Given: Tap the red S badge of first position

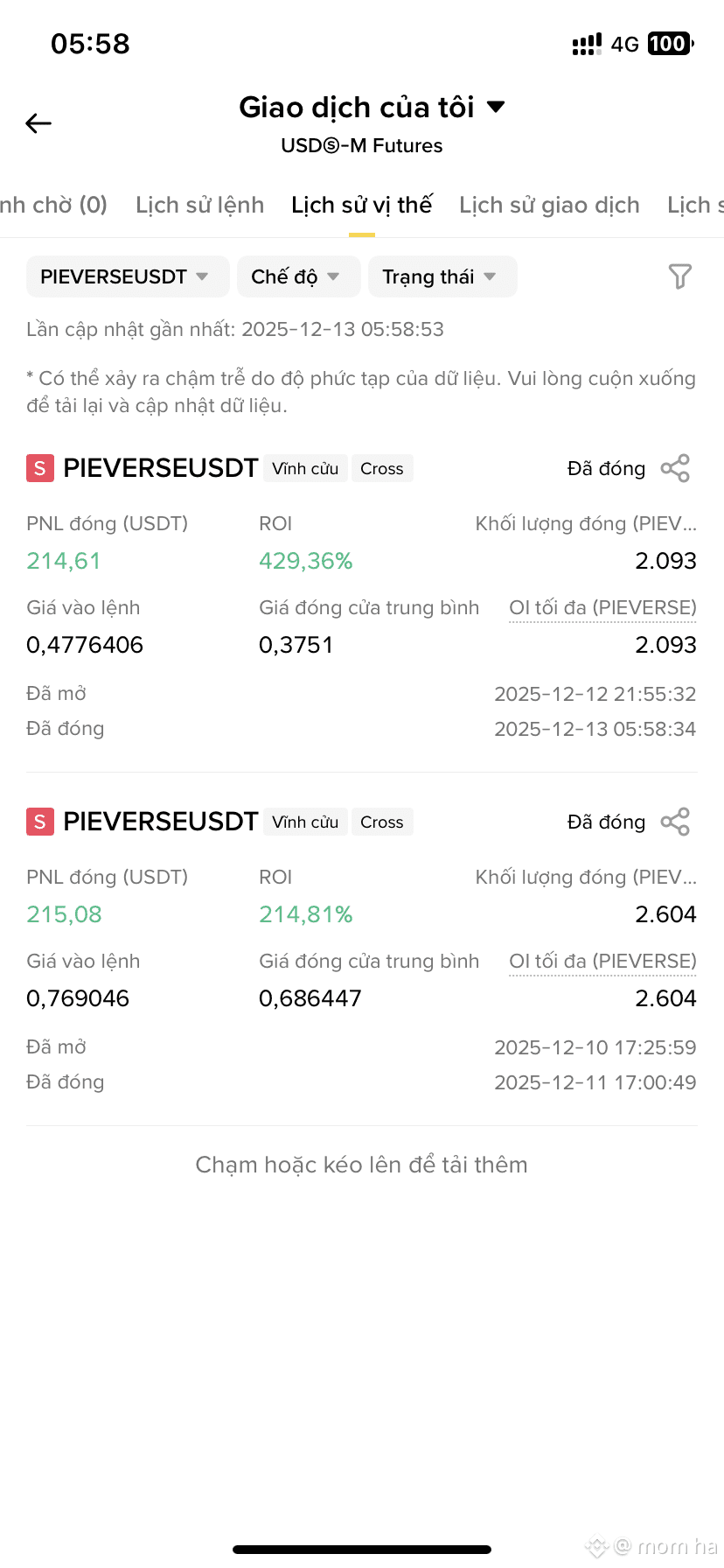Looking at the screenshot, I should 40,468.
